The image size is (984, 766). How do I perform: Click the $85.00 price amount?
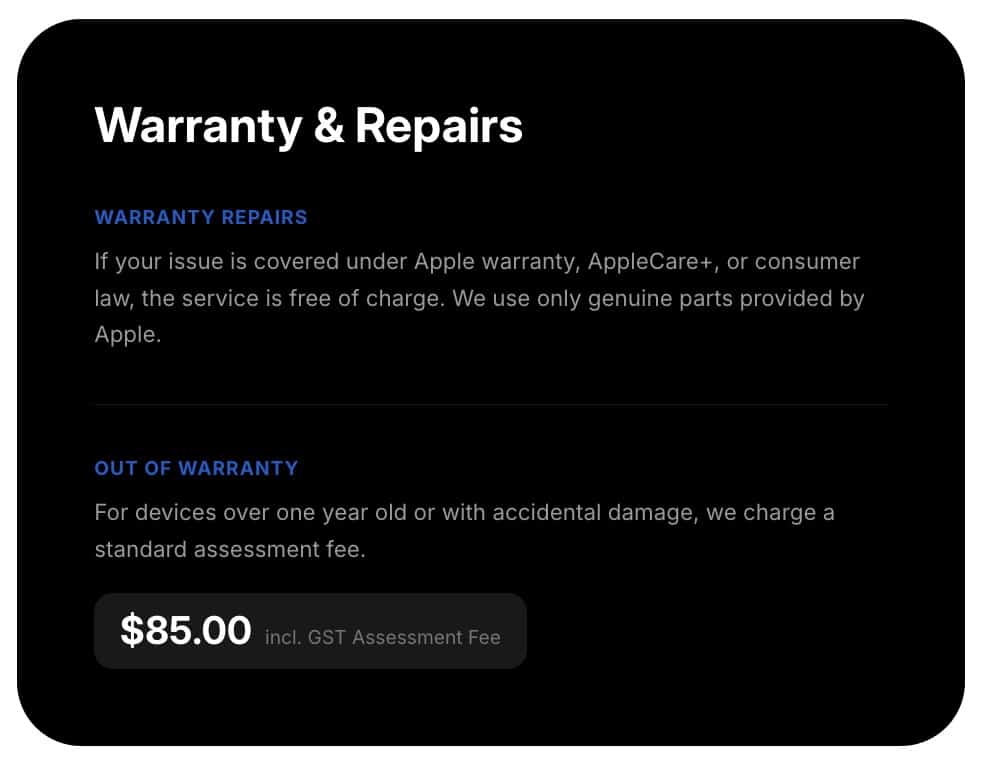pos(186,631)
